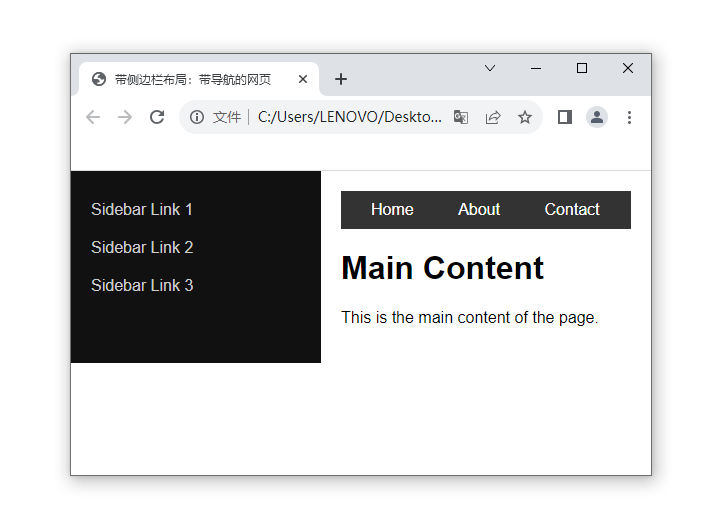Click the browser forward arrow
The image size is (727, 524).
point(125,117)
